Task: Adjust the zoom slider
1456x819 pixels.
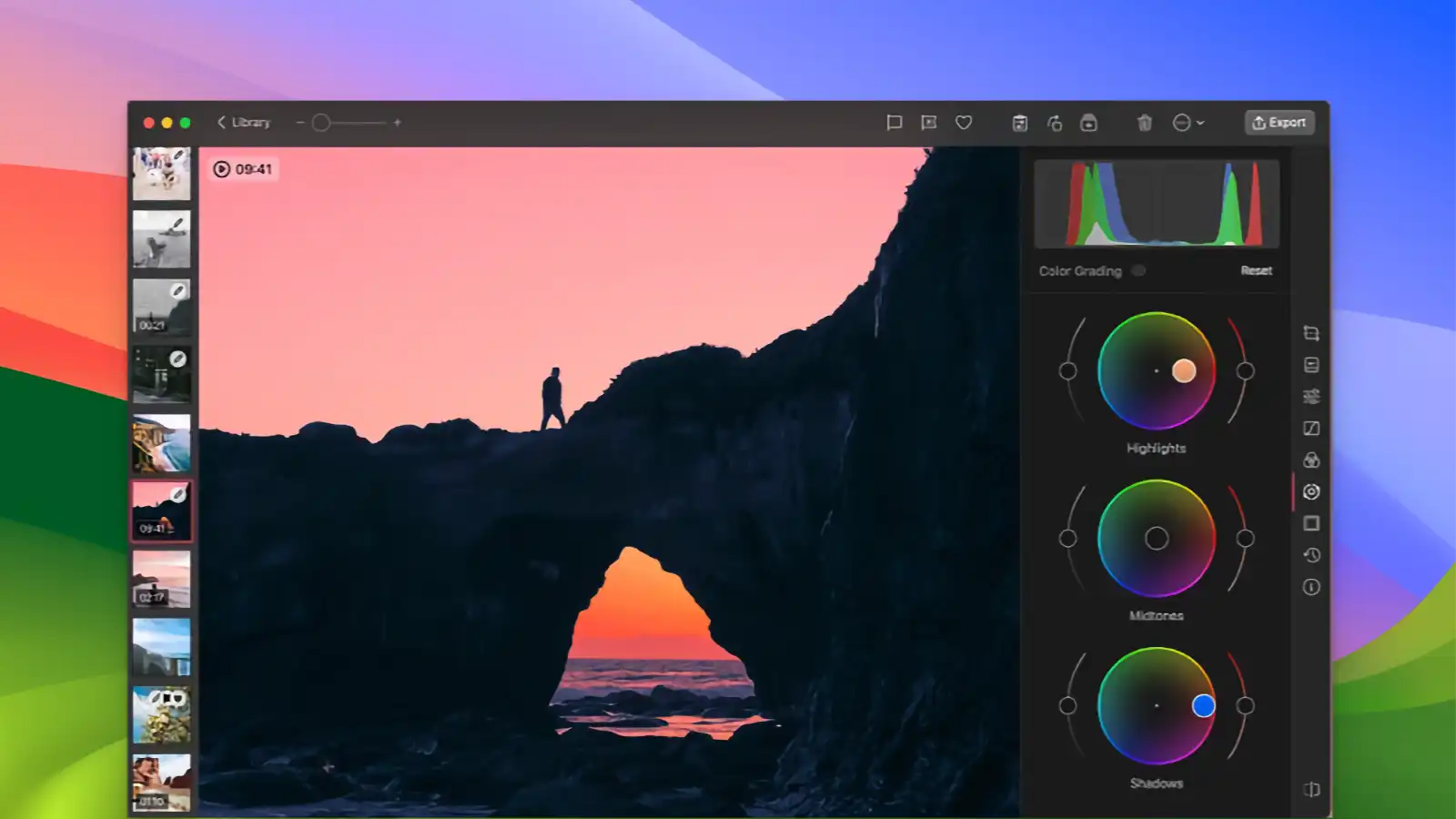Action: pyautogui.click(x=323, y=121)
